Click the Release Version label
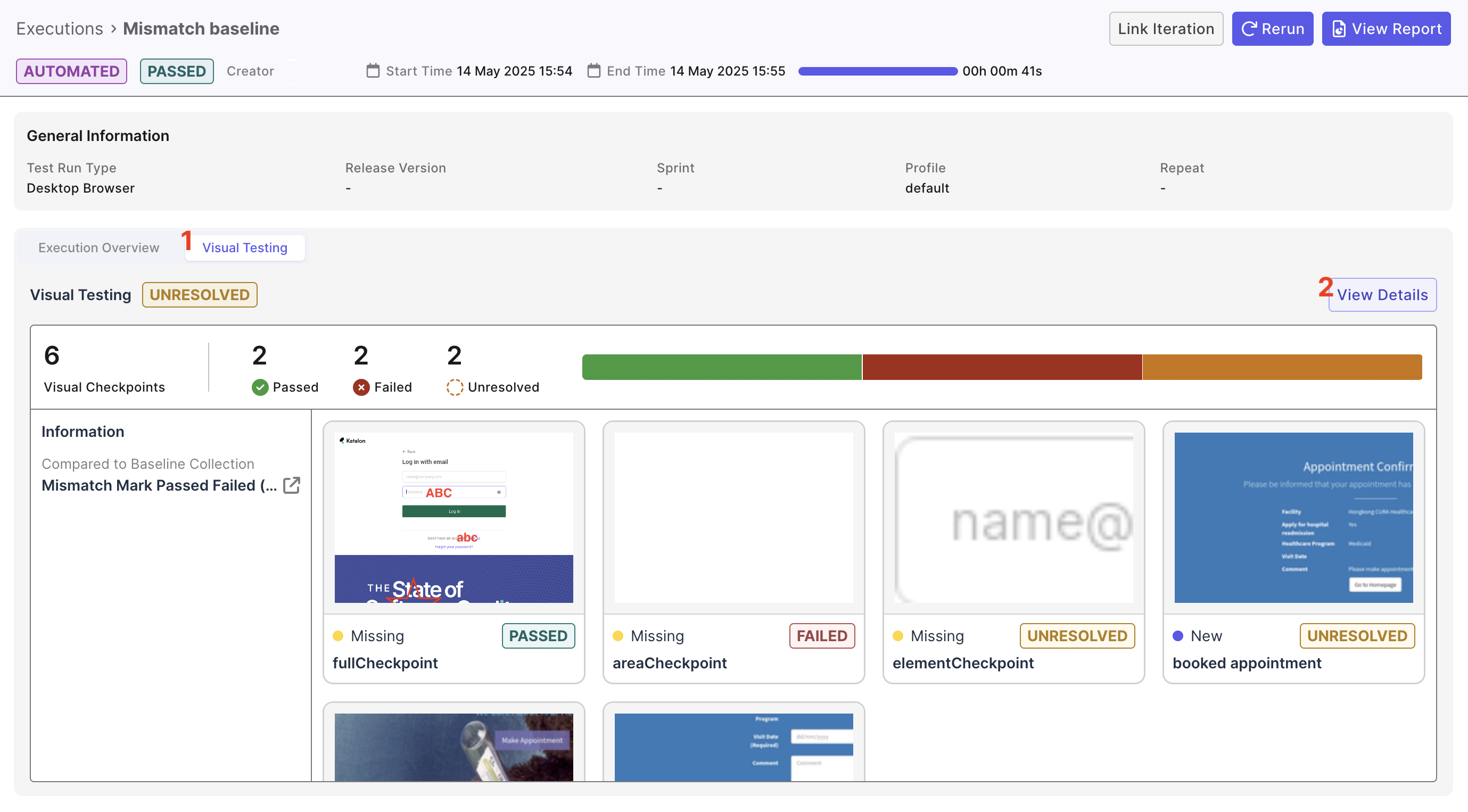This screenshot has height=812, width=1468. point(395,168)
